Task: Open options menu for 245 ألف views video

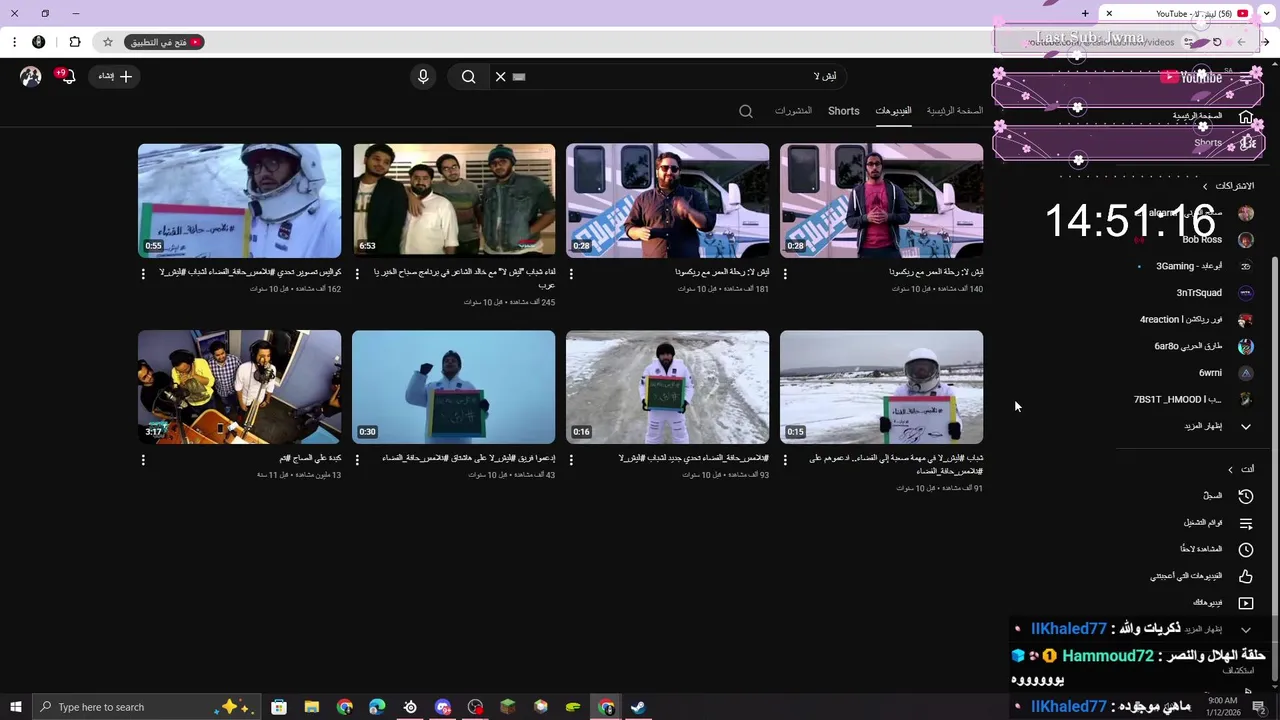Action: tap(357, 273)
